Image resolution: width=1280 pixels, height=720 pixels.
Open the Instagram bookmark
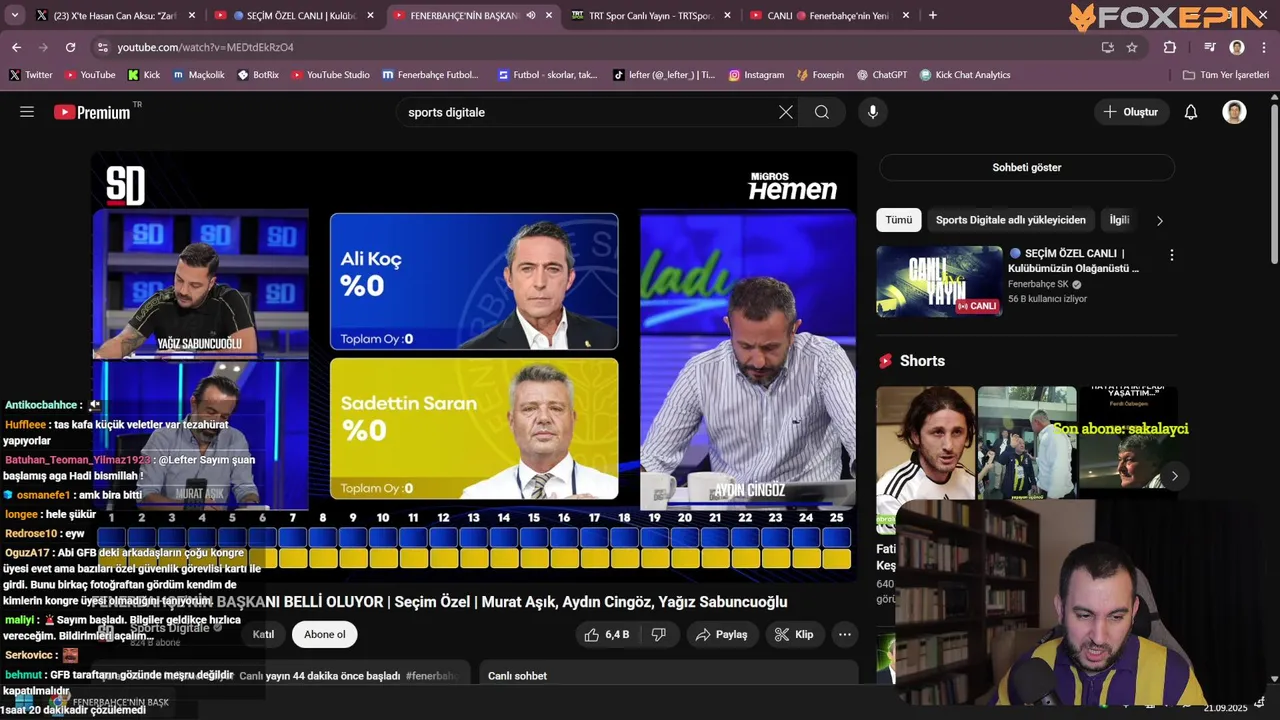coord(756,75)
